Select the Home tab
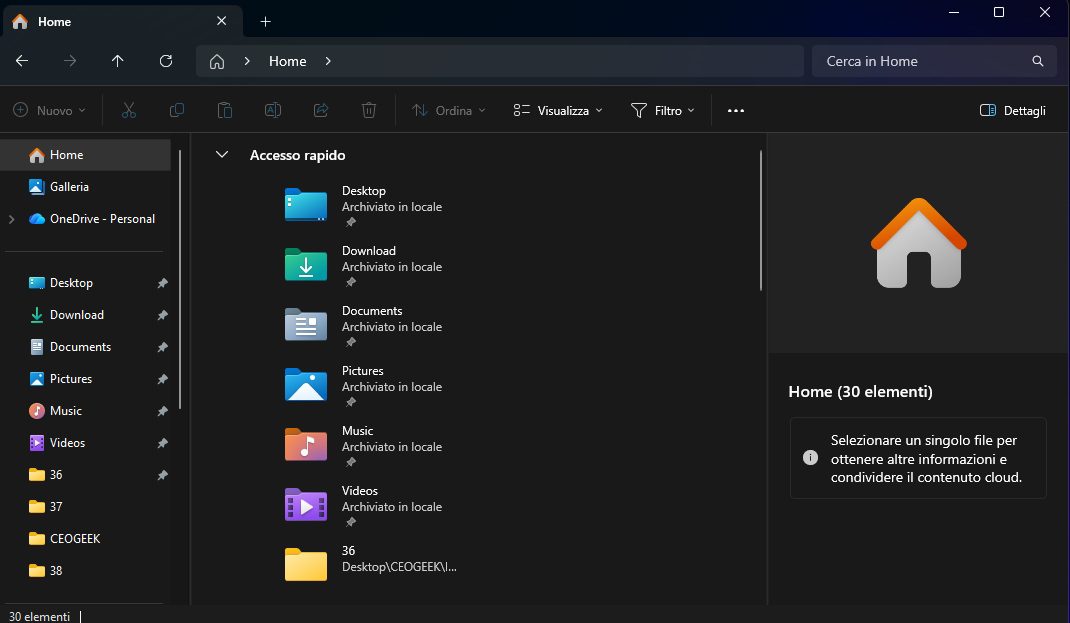Screen dimensions: 1070x623 (x=123, y=22)
